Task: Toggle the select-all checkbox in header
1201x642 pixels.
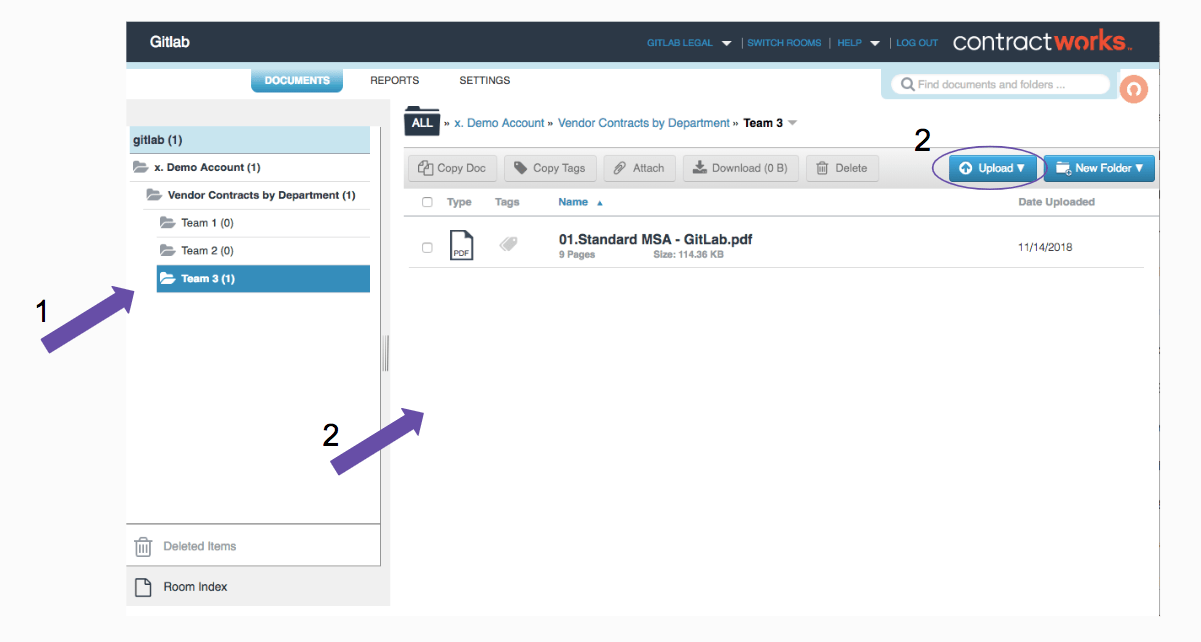Action: click(427, 202)
